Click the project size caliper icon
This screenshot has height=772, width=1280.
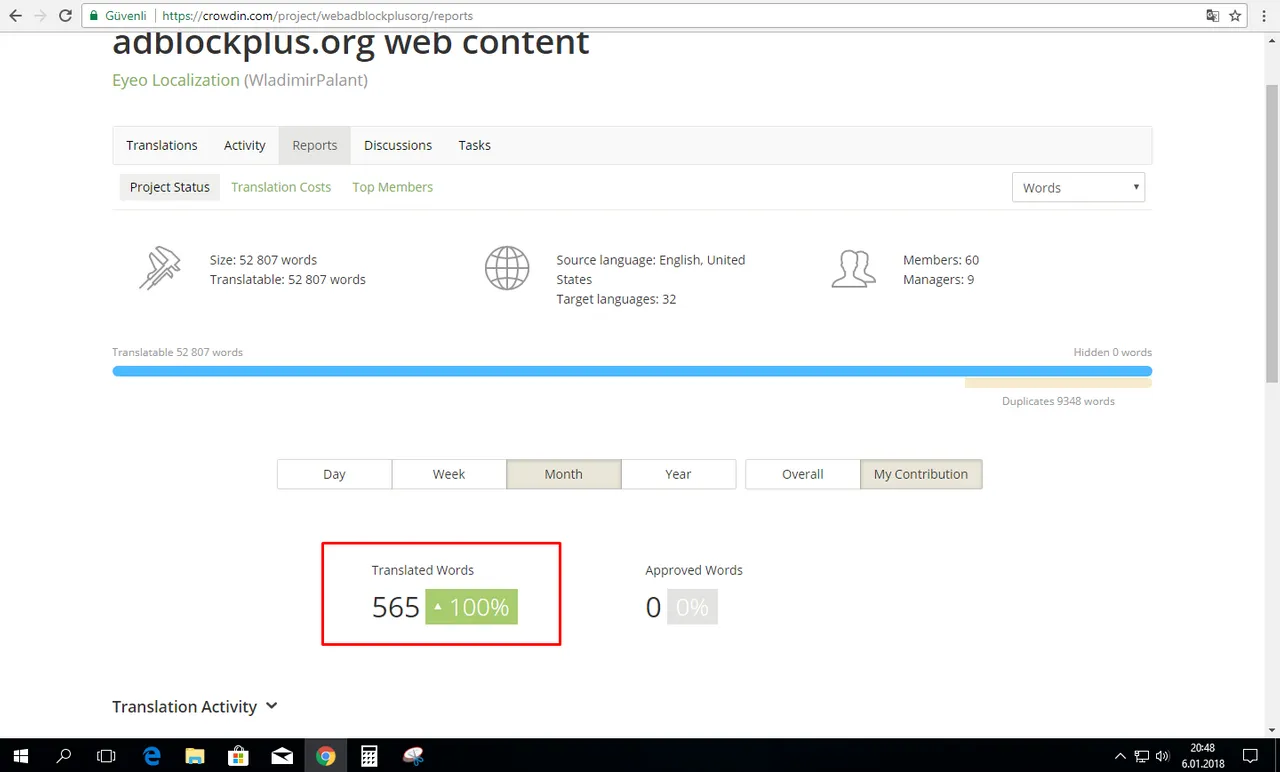pyautogui.click(x=160, y=268)
